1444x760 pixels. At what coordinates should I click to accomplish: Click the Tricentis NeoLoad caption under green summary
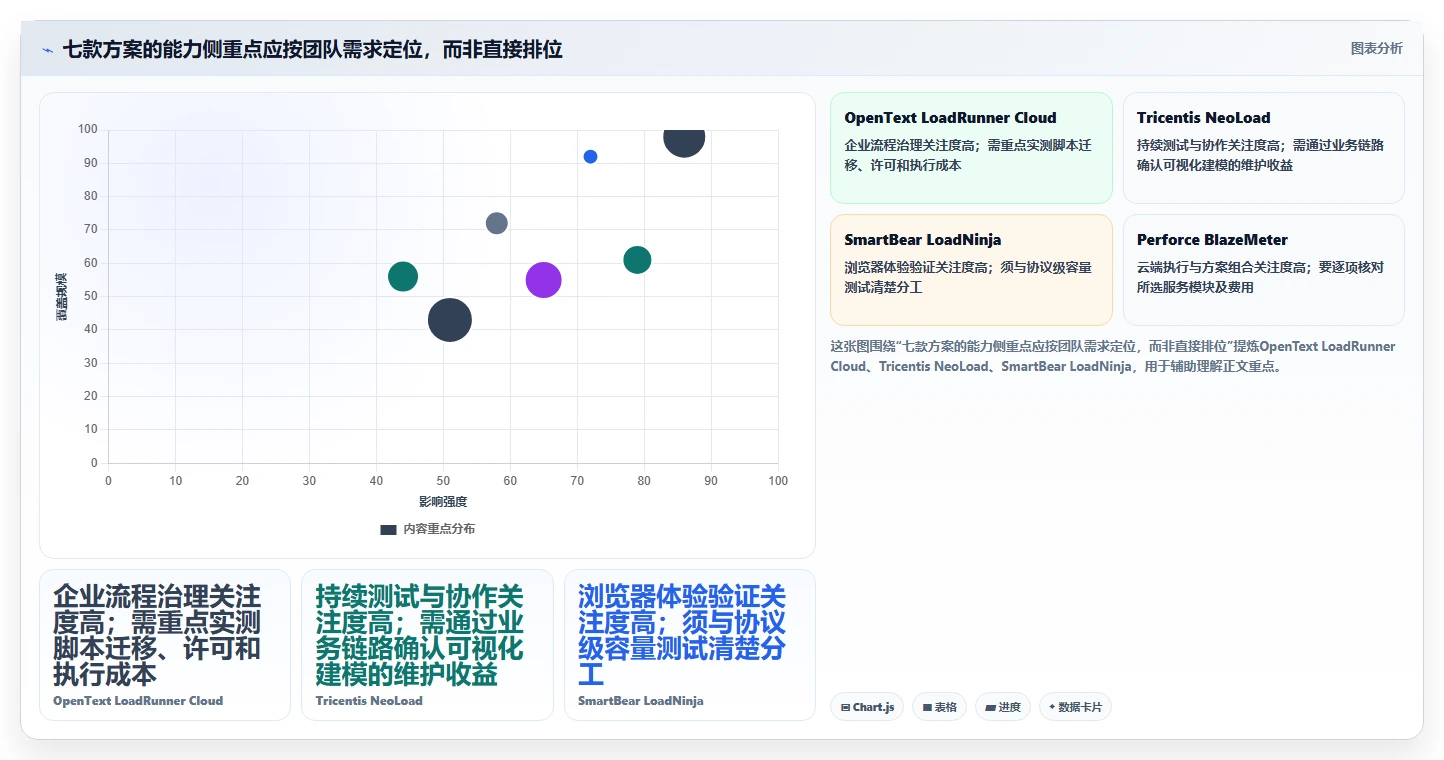pyautogui.click(x=369, y=701)
